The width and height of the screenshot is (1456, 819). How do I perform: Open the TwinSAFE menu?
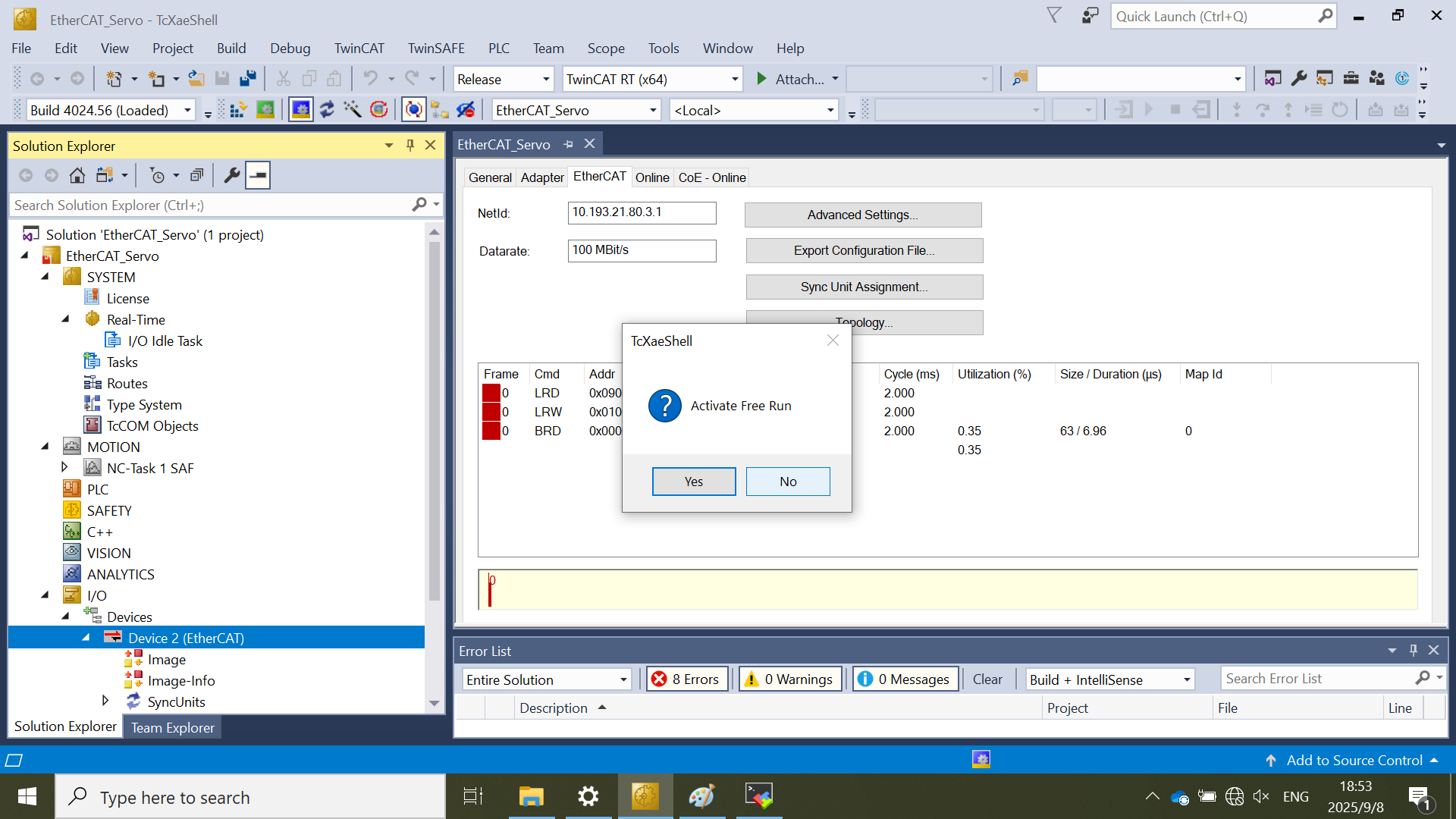pos(436,49)
